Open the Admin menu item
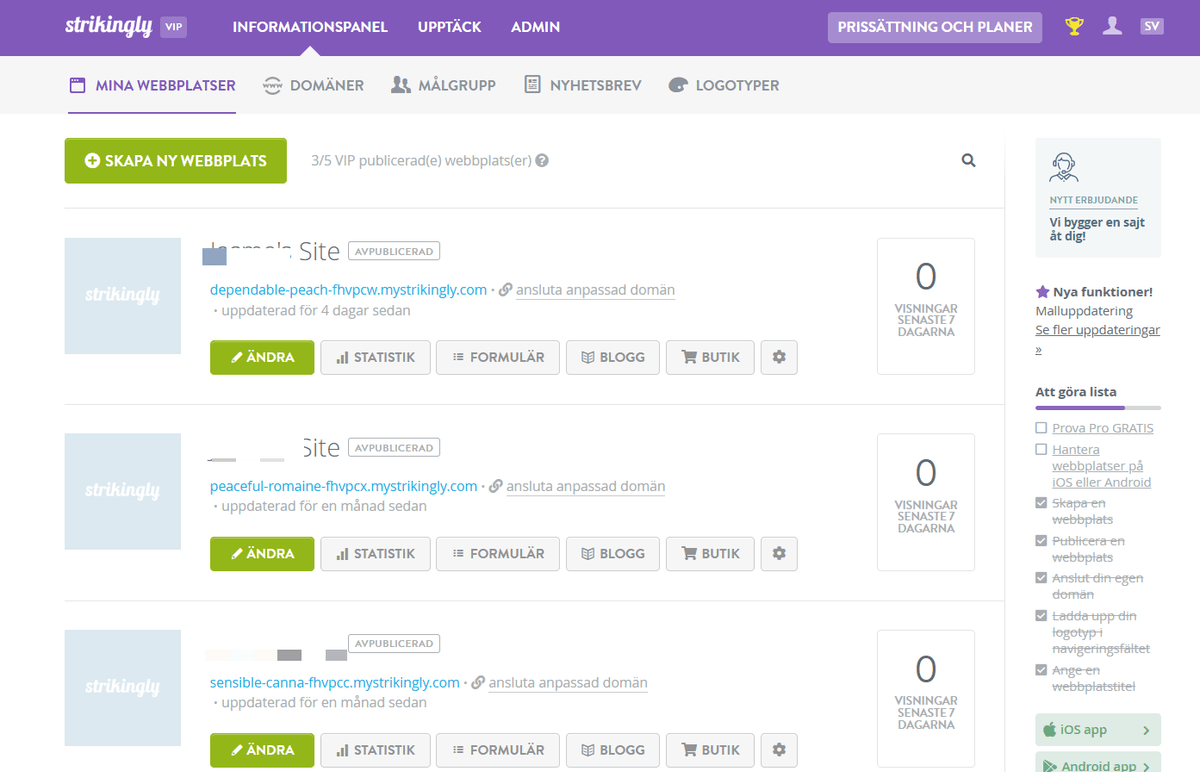1200x772 pixels. (535, 27)
